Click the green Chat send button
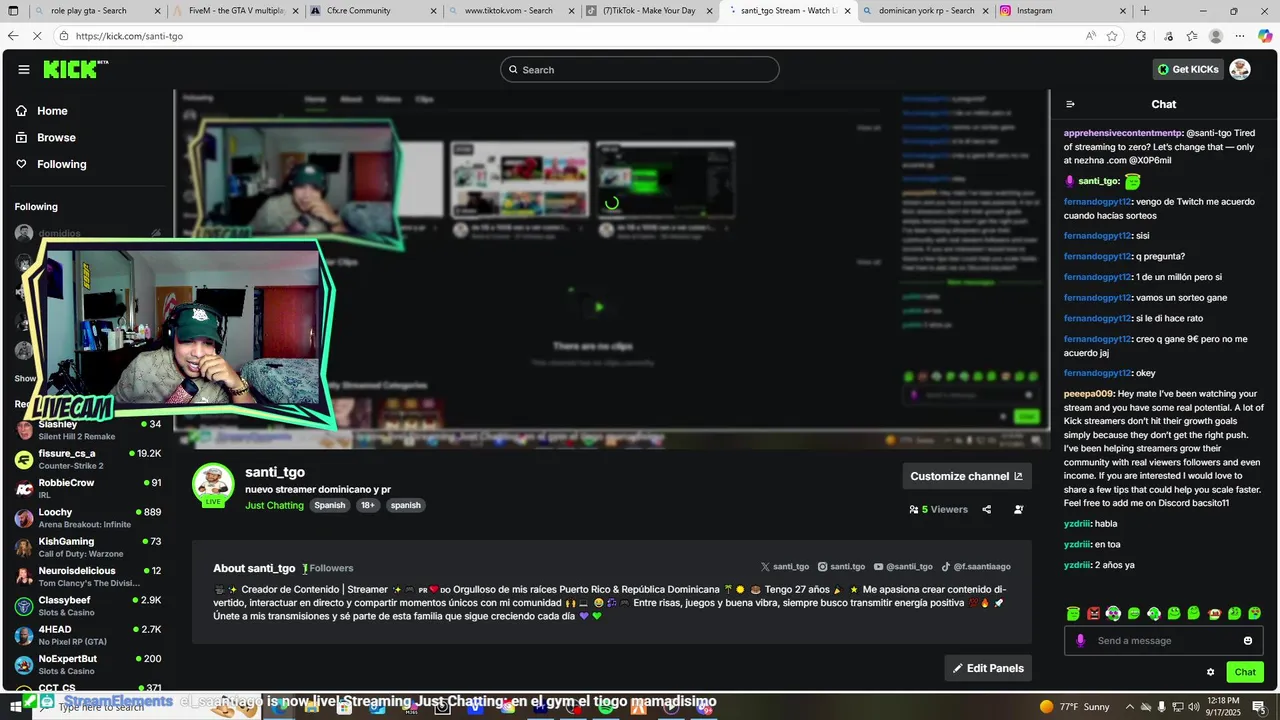Screen dimensions: 1280x720 1245,672
